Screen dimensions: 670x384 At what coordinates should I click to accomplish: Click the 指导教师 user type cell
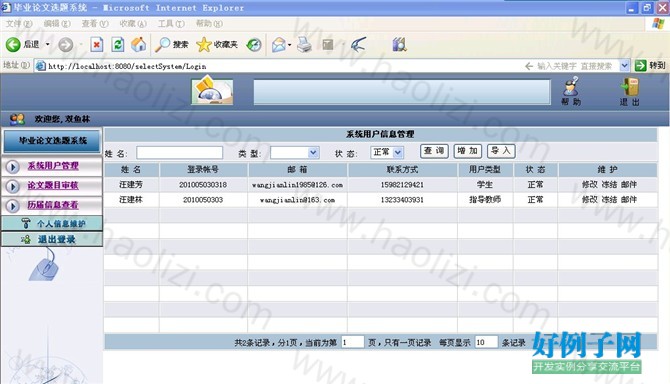(485, 199)
